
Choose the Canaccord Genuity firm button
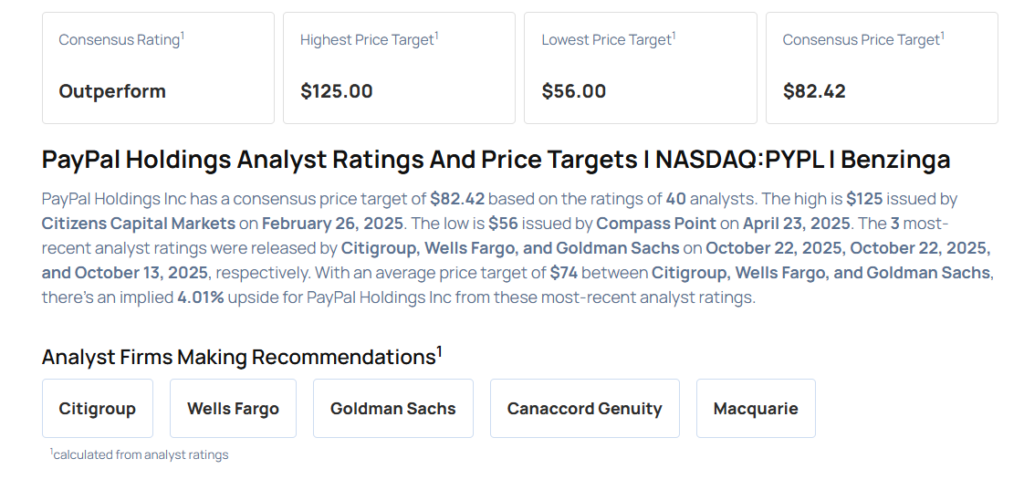(584, 408)
